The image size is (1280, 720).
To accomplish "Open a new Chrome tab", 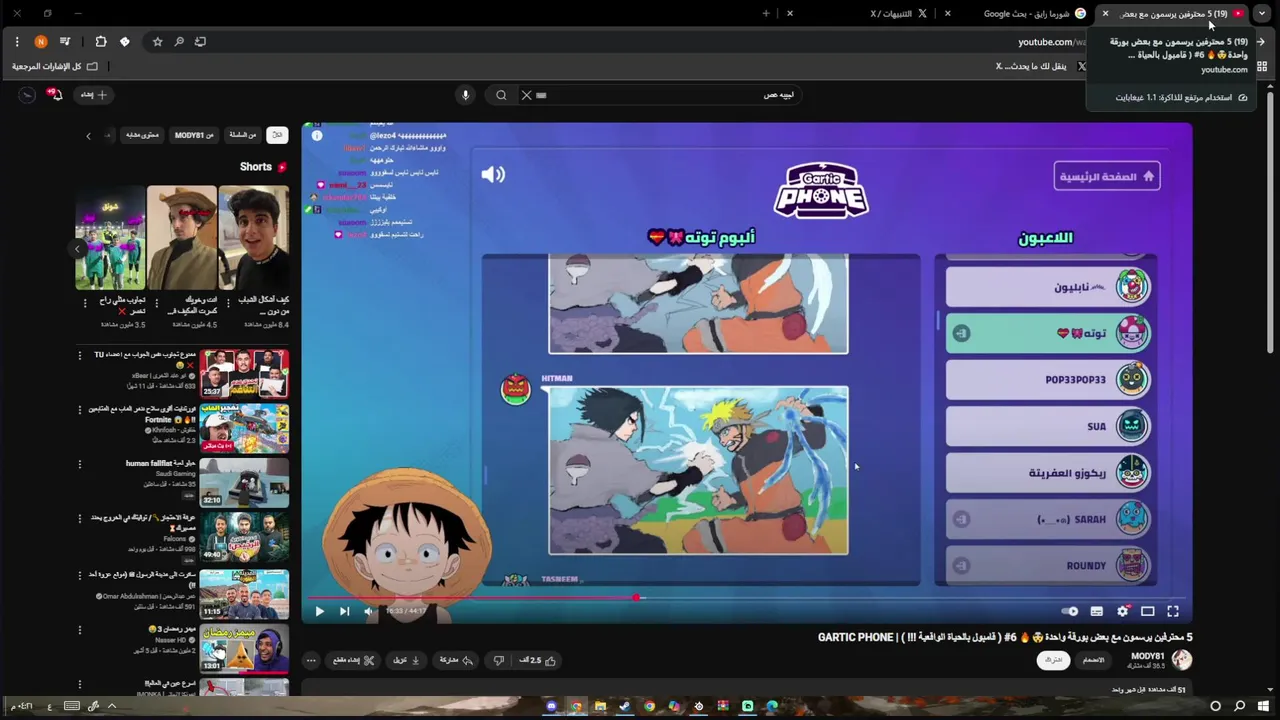I will coord(766,13).
